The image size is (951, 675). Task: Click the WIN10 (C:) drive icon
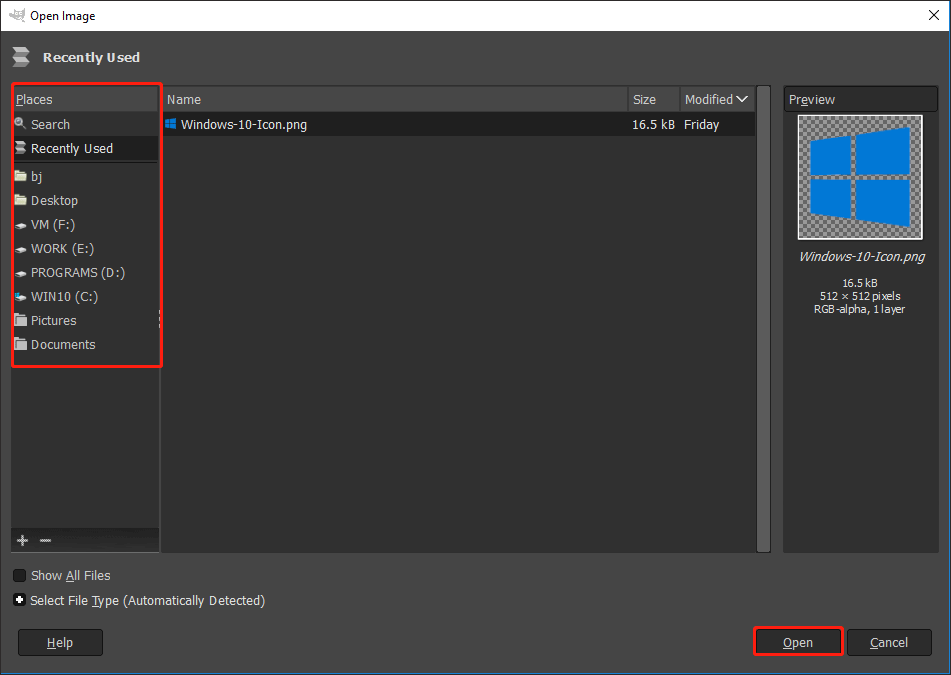(21, 297)
